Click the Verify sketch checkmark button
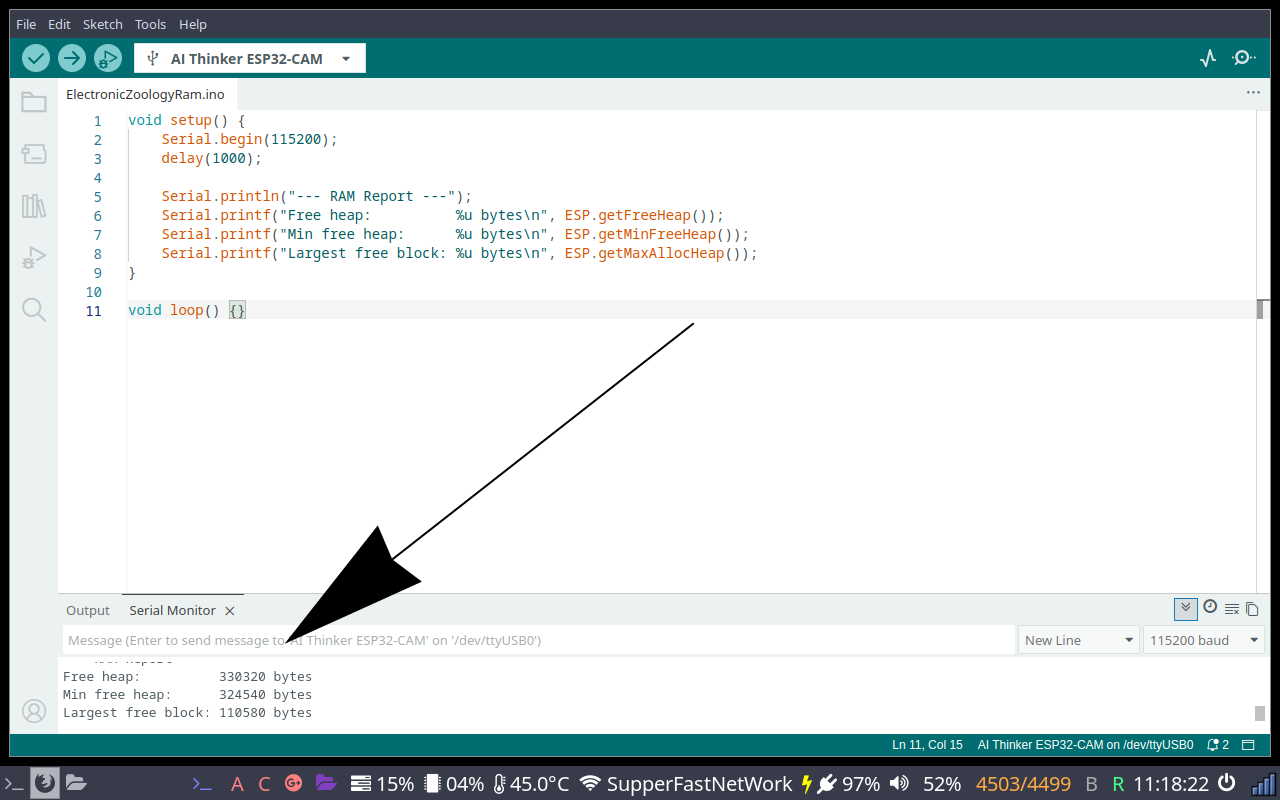 36,58
